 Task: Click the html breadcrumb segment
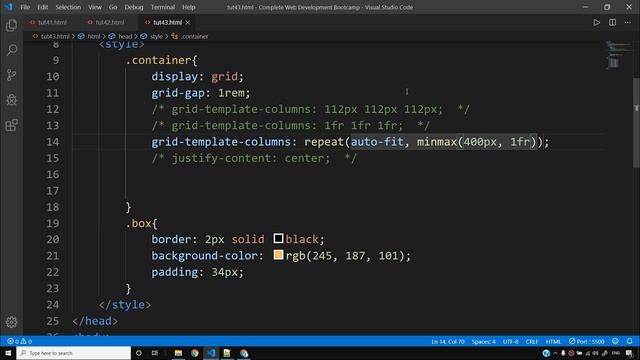click(94, 36)
